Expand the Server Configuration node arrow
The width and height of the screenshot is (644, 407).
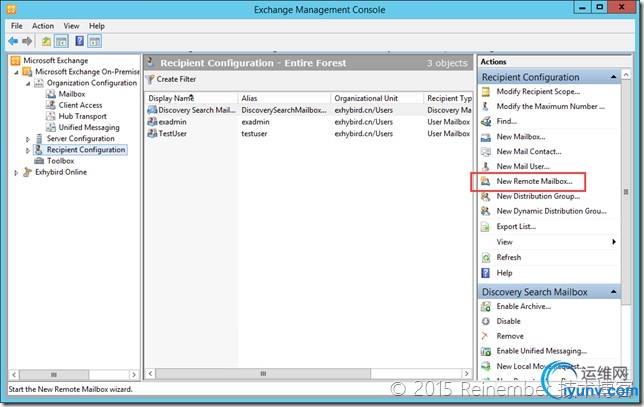28,139
